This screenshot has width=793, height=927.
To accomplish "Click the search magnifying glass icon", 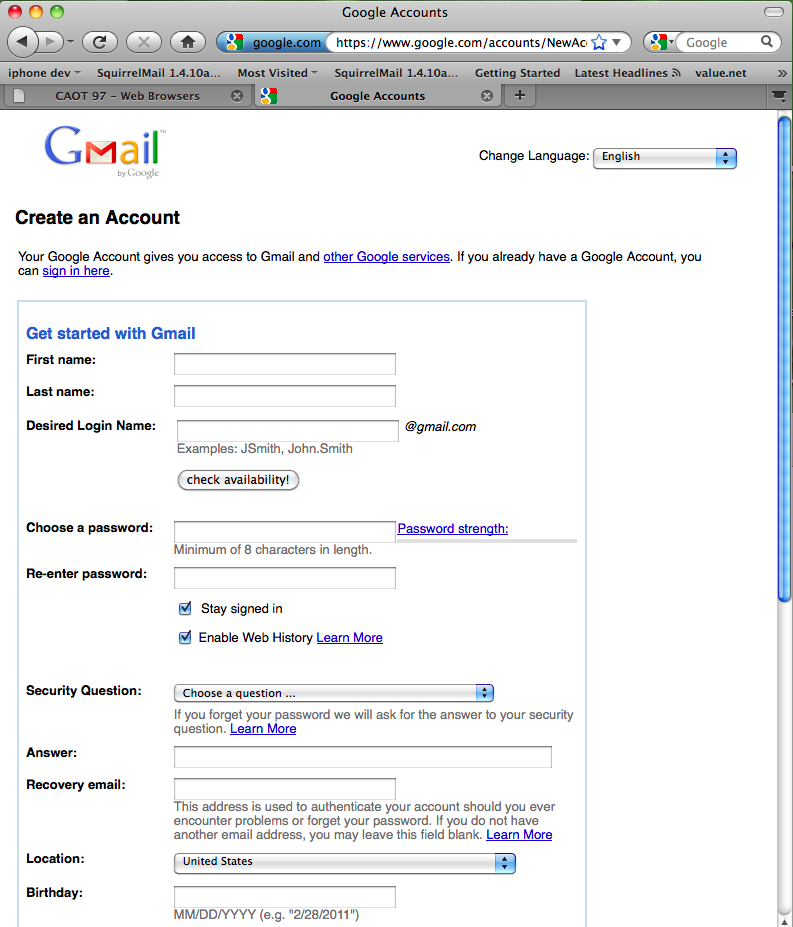I will 767,42.
